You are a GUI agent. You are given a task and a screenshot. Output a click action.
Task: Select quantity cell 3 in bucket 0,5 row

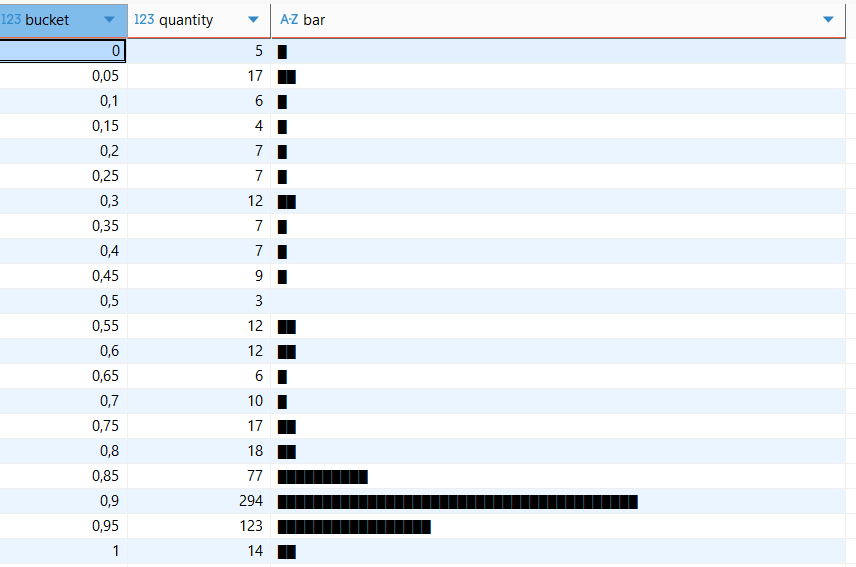point(199,301)
